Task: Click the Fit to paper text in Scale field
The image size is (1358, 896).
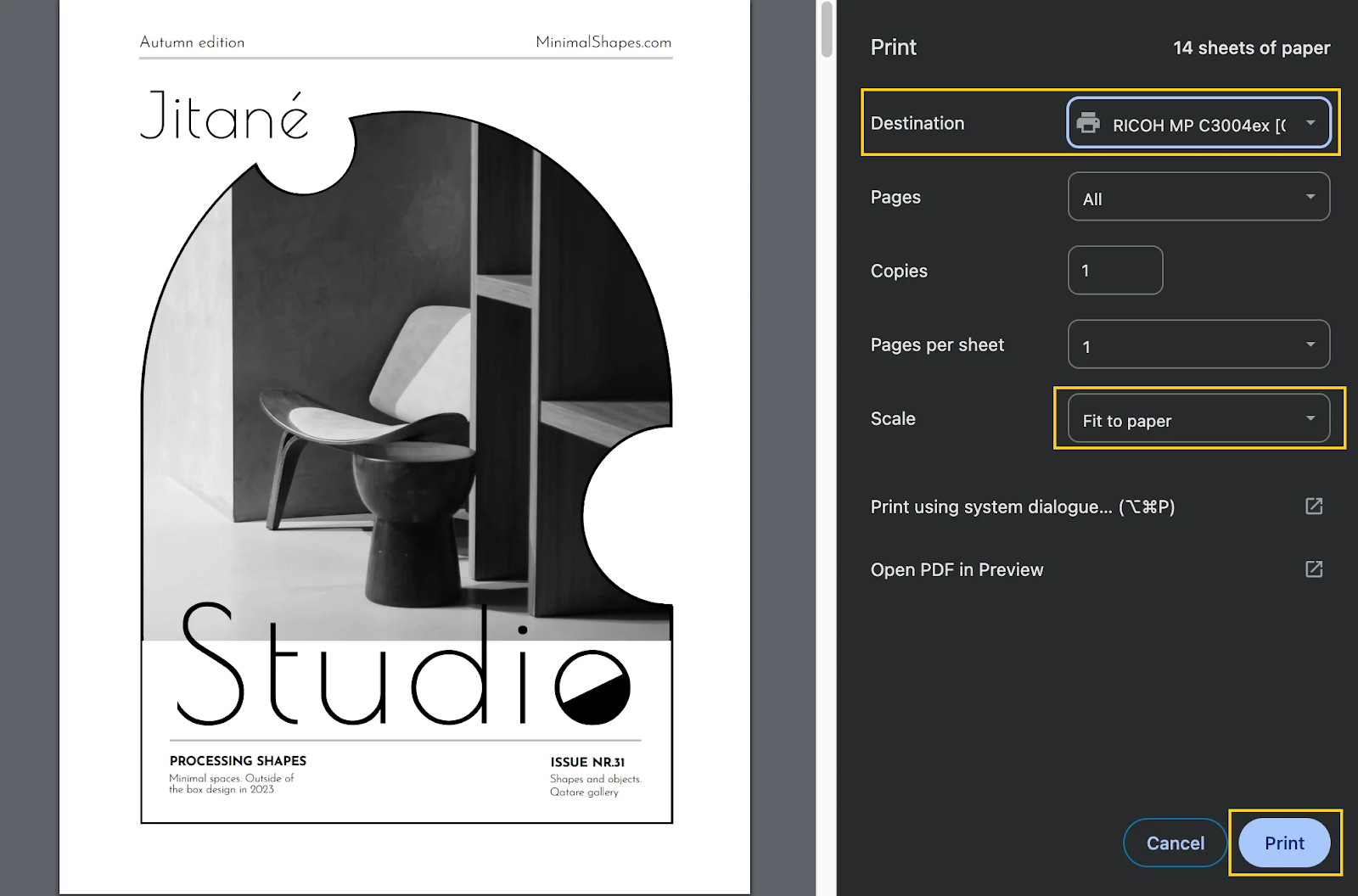Action: point(1125,420)
